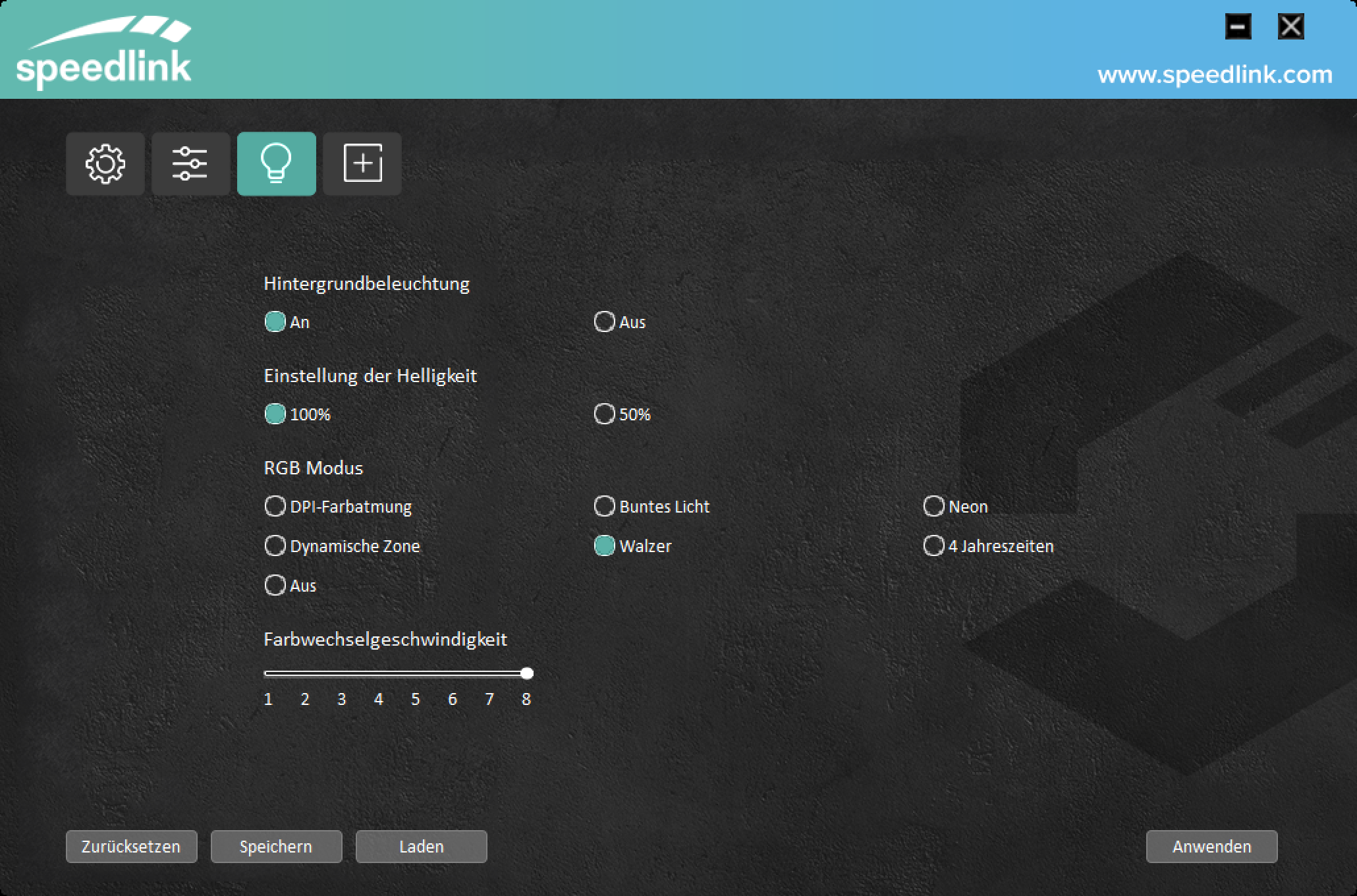
Task: Apply settings with the Anwenden button
Action: coord(1211,847)
